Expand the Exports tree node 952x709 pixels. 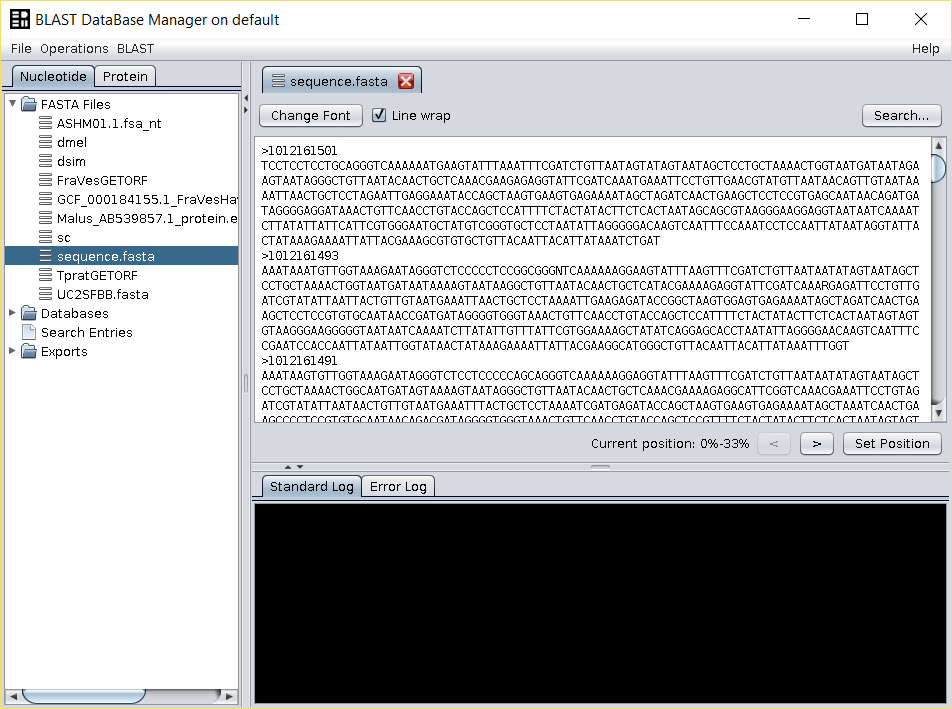tap(13, 351)
